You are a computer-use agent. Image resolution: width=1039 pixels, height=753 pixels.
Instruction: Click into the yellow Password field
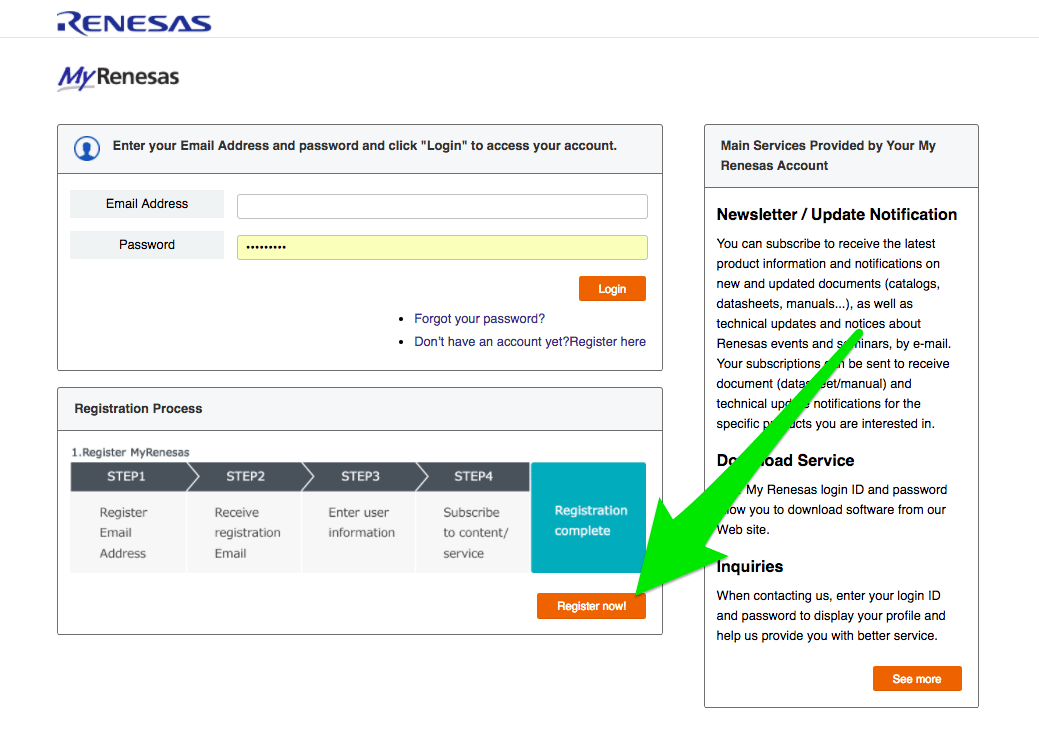(x=441, y=247)
